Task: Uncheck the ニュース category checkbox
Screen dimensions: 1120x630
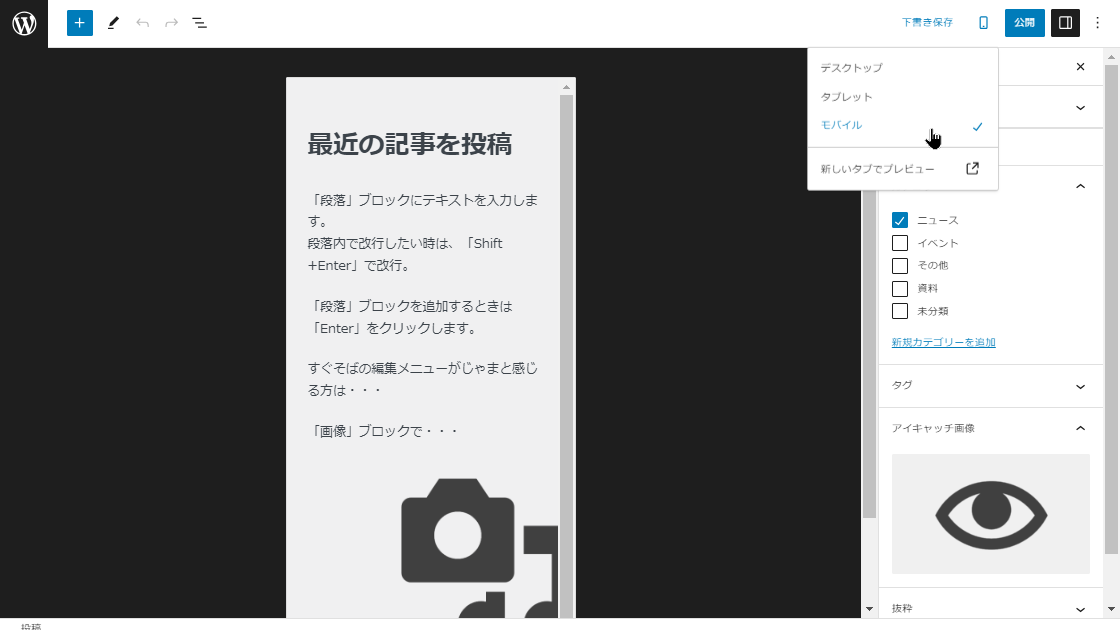Action: pos(900,220)
